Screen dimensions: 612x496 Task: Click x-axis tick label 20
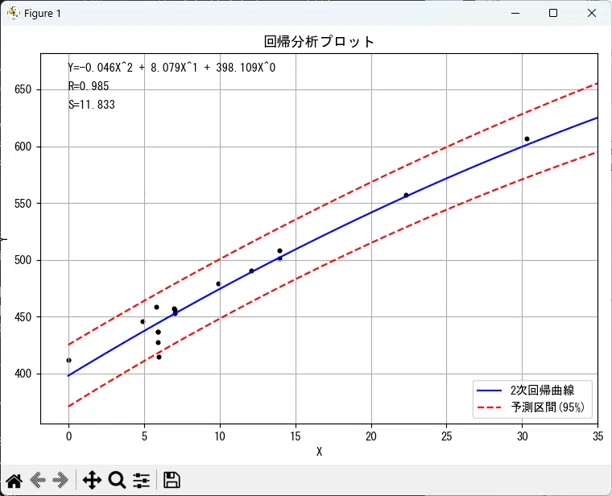(x=371, y=436)
